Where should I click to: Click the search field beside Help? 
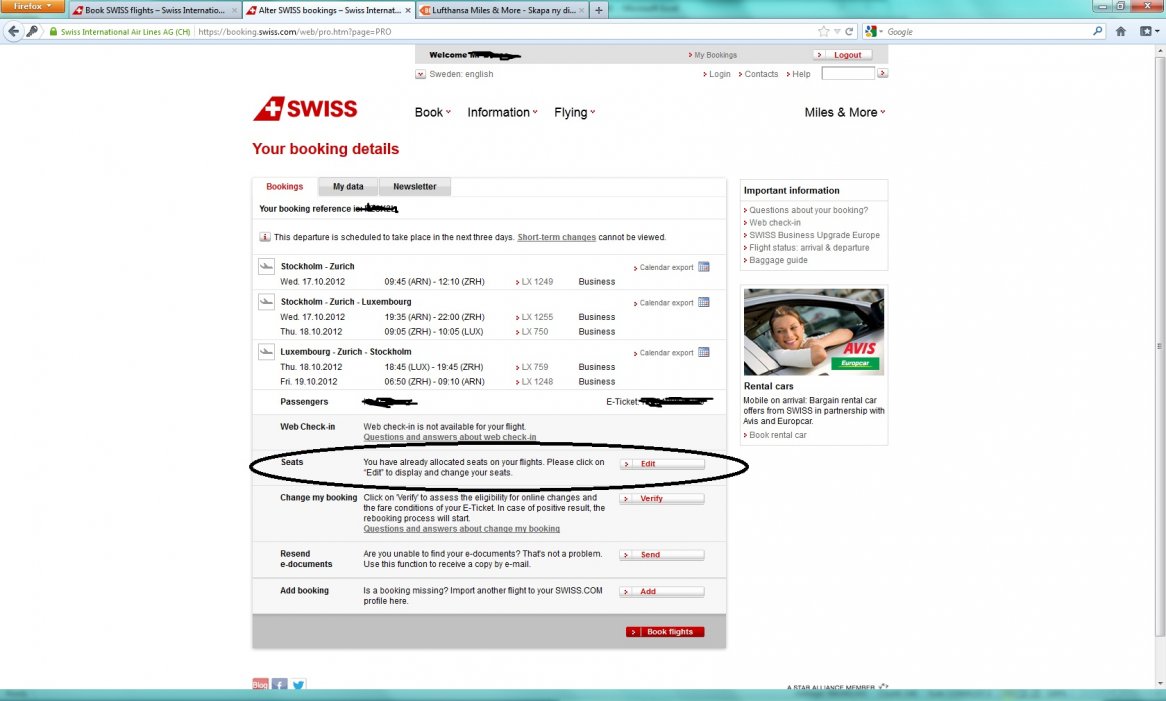(847, 74)
